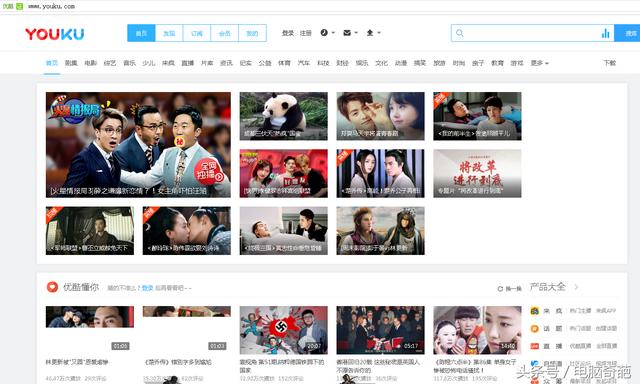Open the 游戏 channel
640x384 pixels.
[517, 63]
